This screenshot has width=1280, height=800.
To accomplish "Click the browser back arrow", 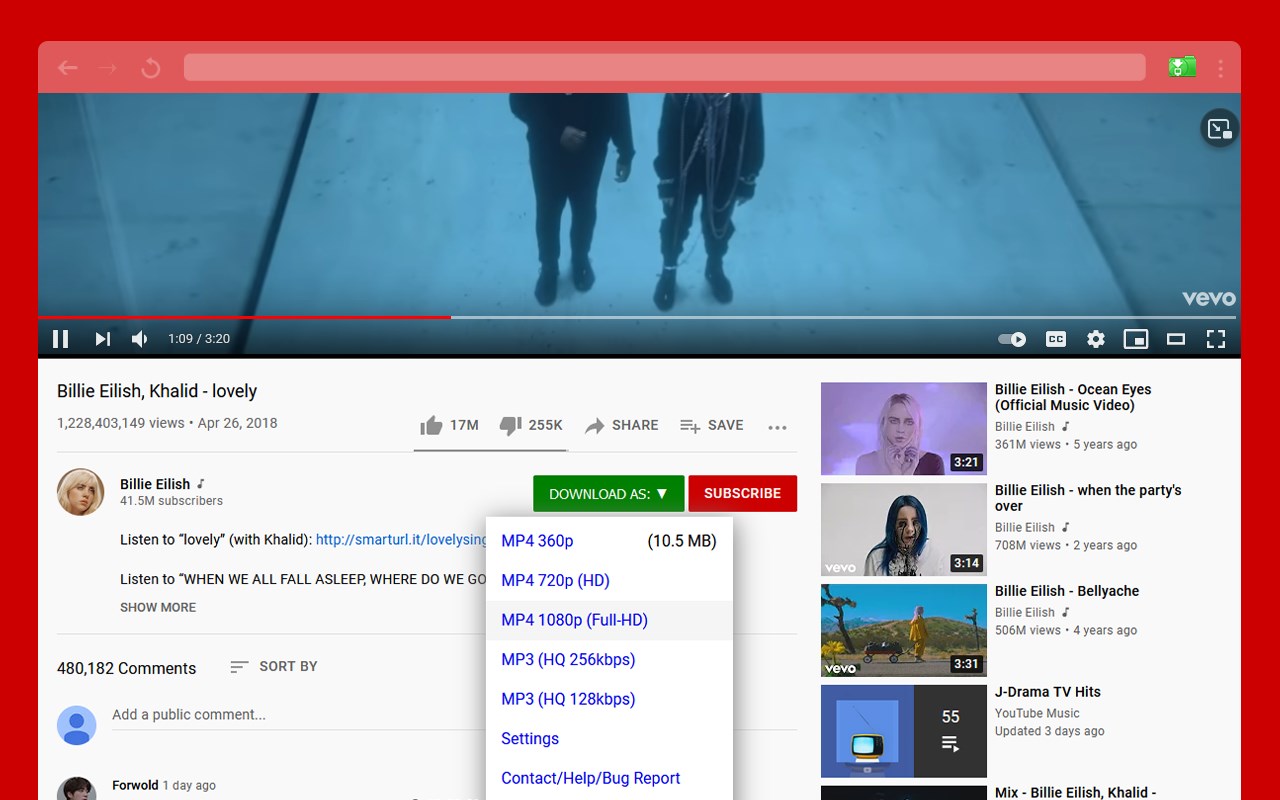I will pos(67,68).
